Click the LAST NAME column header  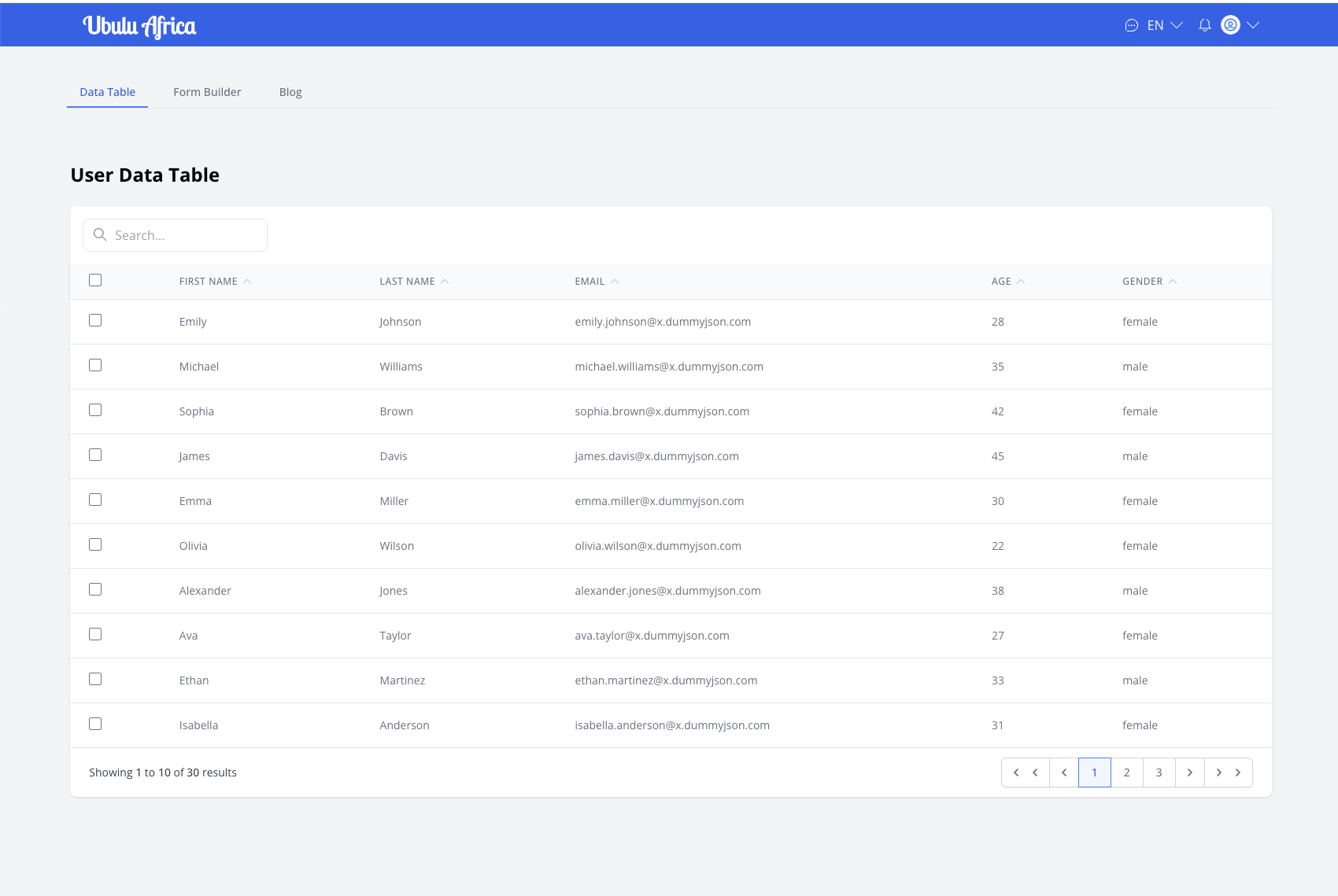coord(407,282)
